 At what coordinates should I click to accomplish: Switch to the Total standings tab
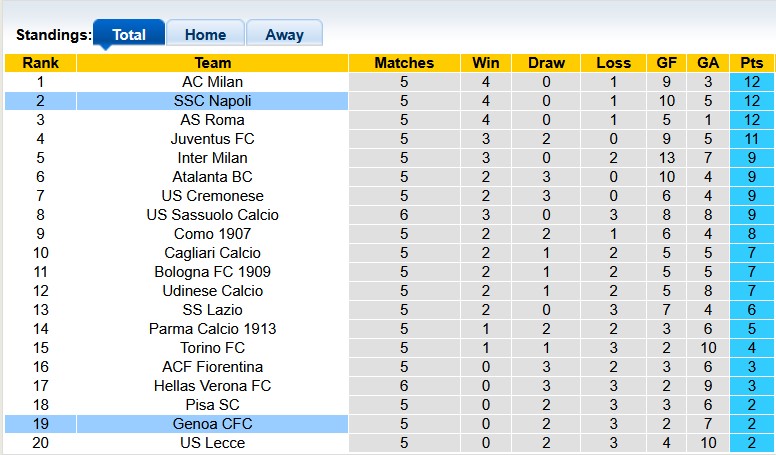(x=129, y=34)
